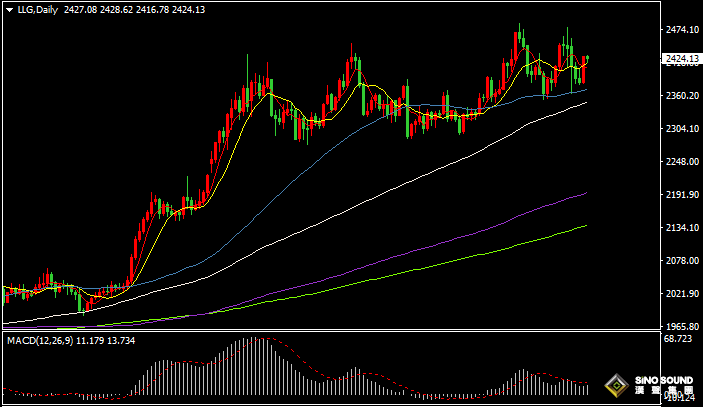Click the 2360.20 price axis label
The height and width of the screenshot is (407, 703).
pyautogui.click(x=681, y=96)
